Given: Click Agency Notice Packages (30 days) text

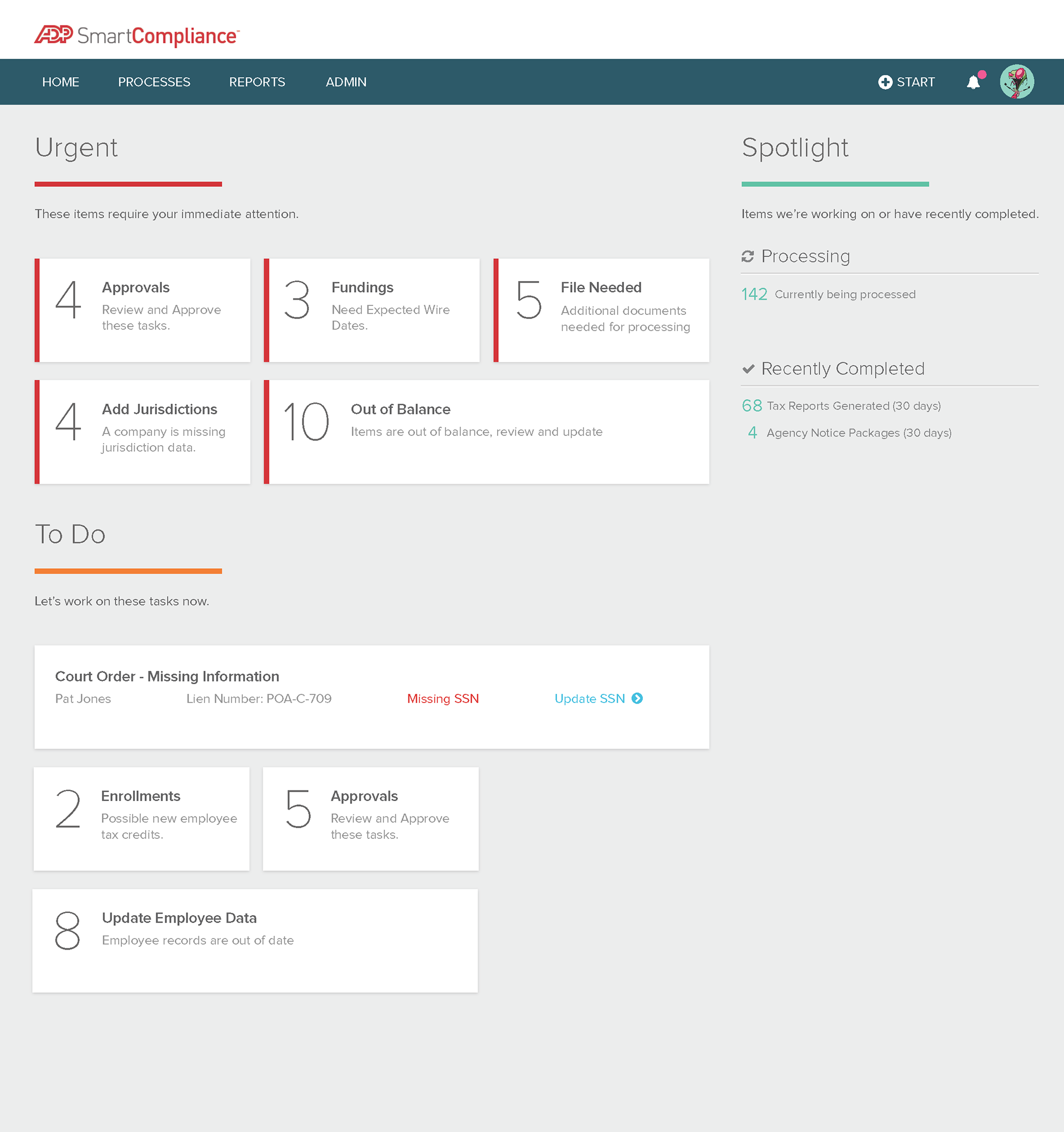Looking at the screenshot, I should [x=859, y=433].
